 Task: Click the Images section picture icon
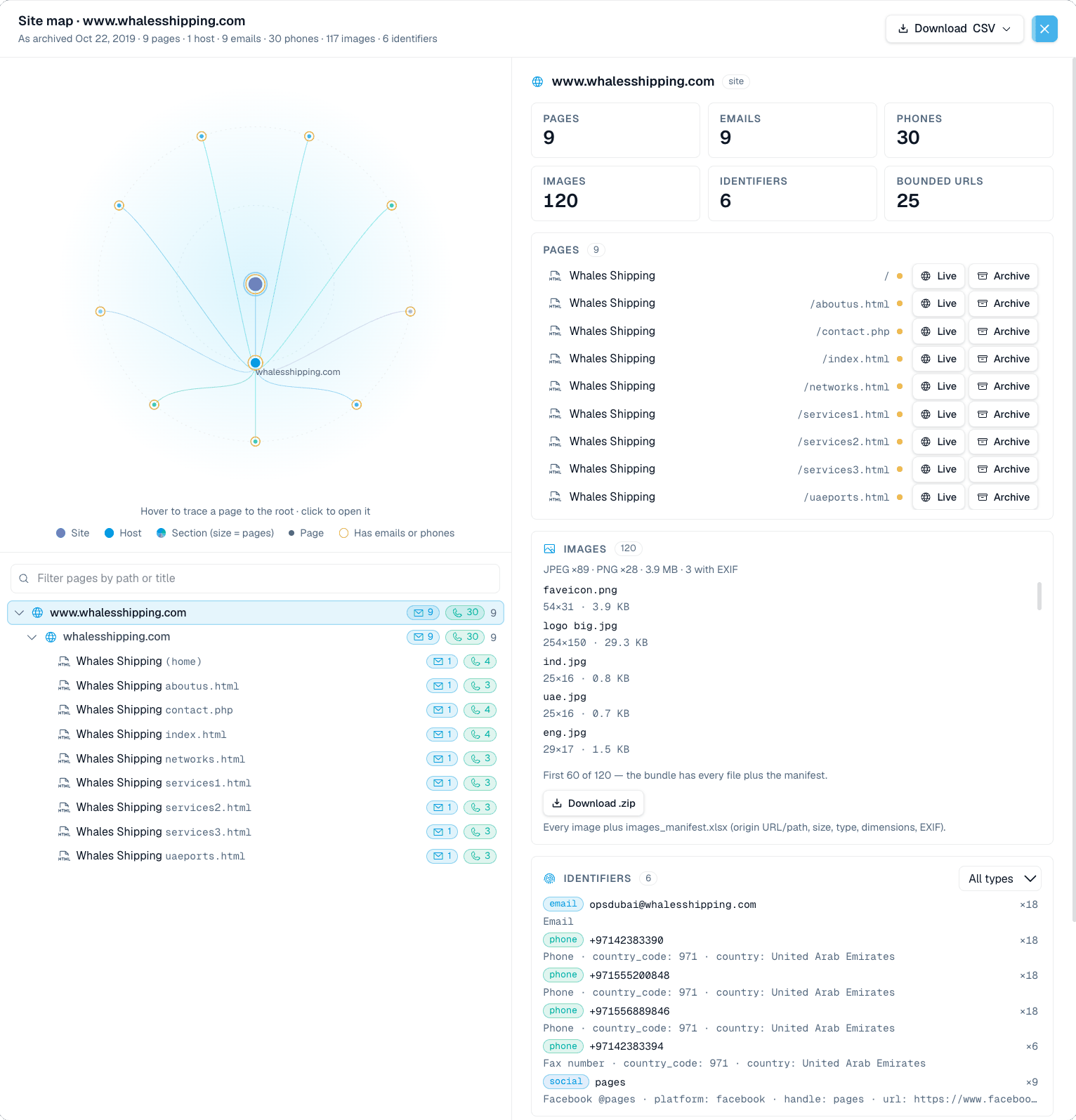click(x=550, y=549)
